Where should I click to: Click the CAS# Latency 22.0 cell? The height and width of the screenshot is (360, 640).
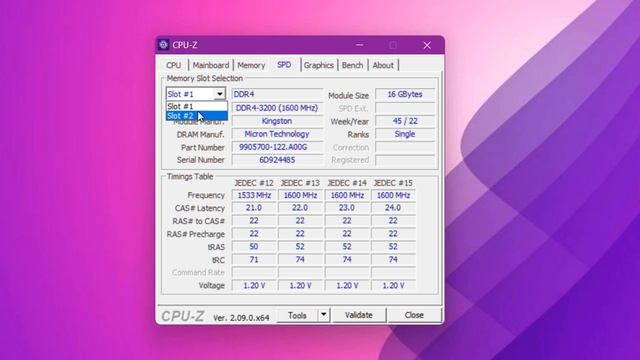300,208
